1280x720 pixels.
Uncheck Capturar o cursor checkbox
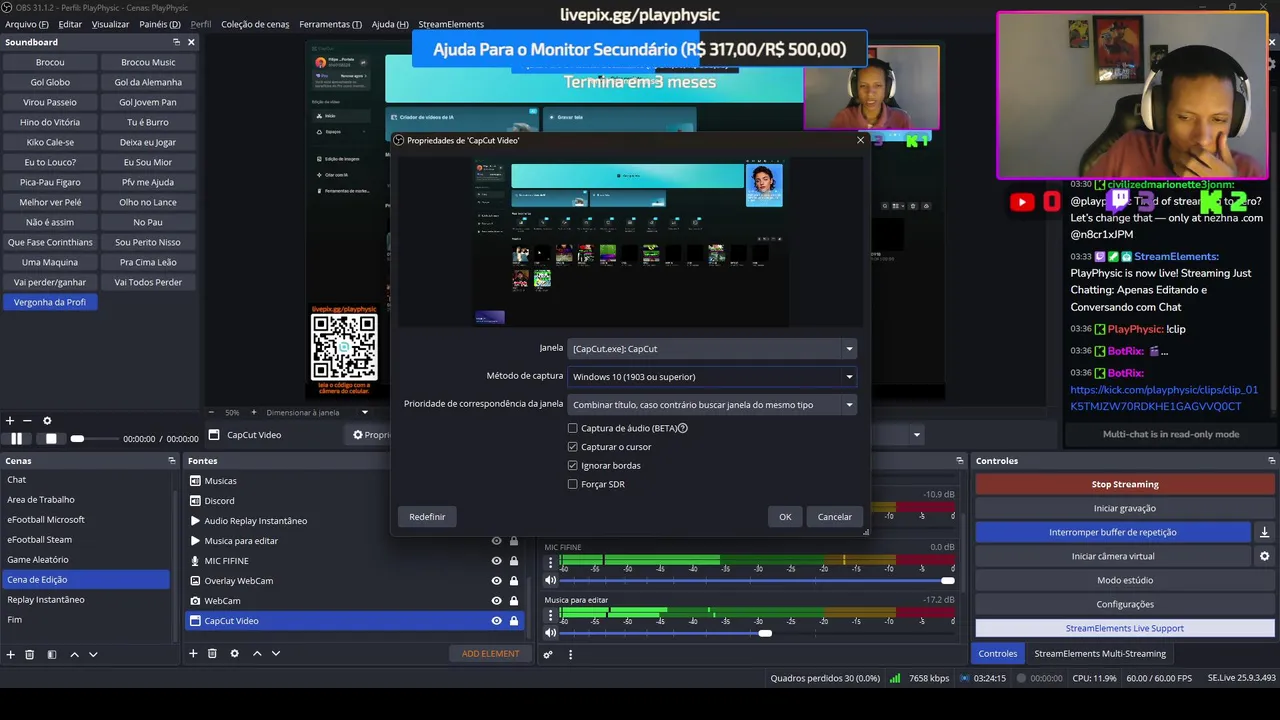coord(573,447)
